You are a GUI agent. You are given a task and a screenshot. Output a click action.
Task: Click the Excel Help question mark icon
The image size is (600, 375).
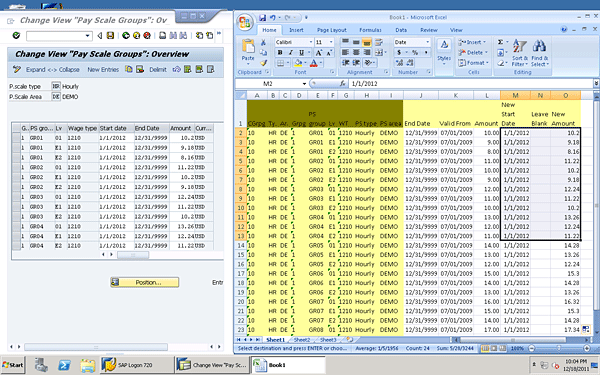click(x=564, y=29)
